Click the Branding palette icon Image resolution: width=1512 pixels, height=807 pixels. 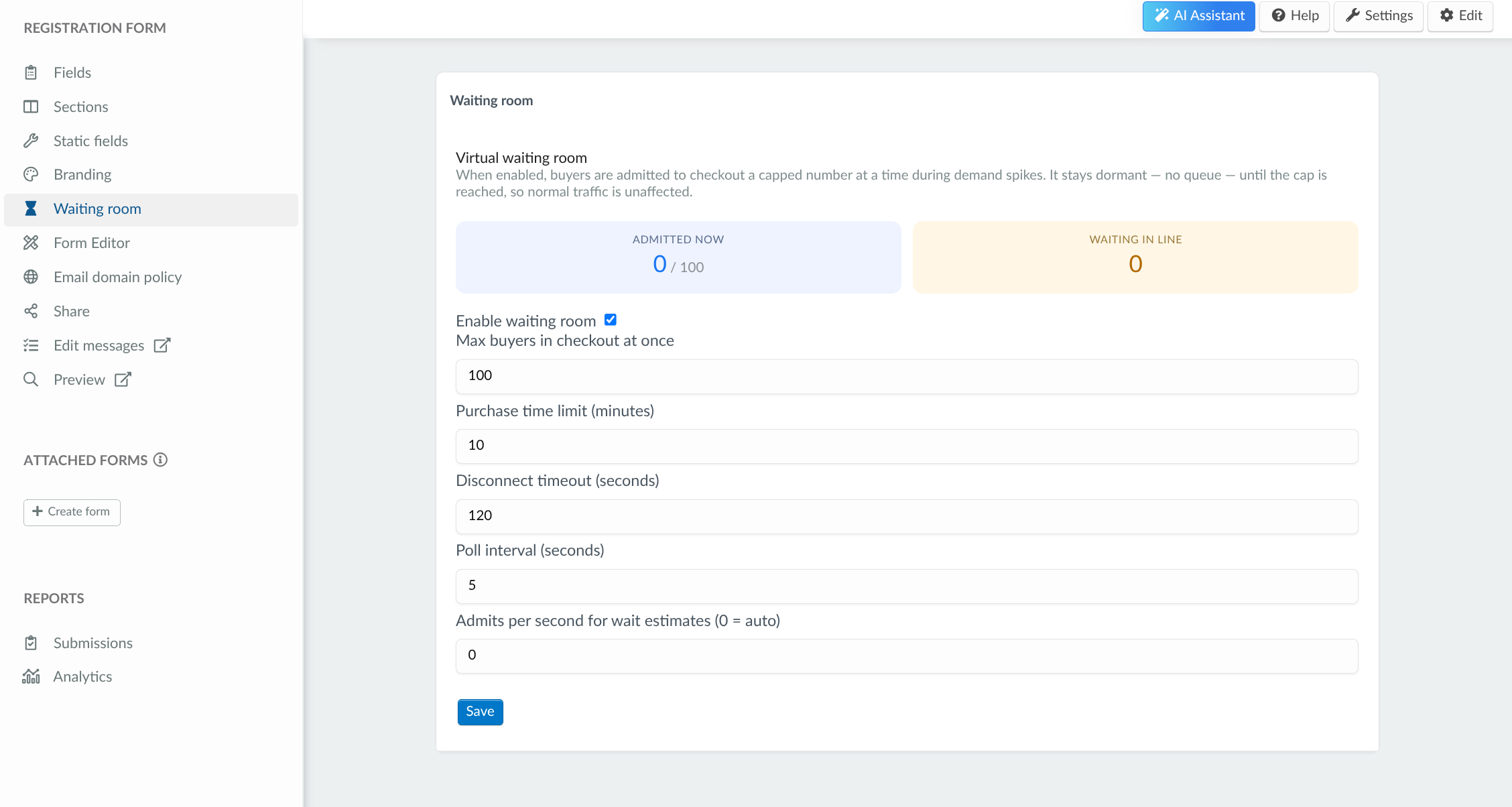coord(31,174)
